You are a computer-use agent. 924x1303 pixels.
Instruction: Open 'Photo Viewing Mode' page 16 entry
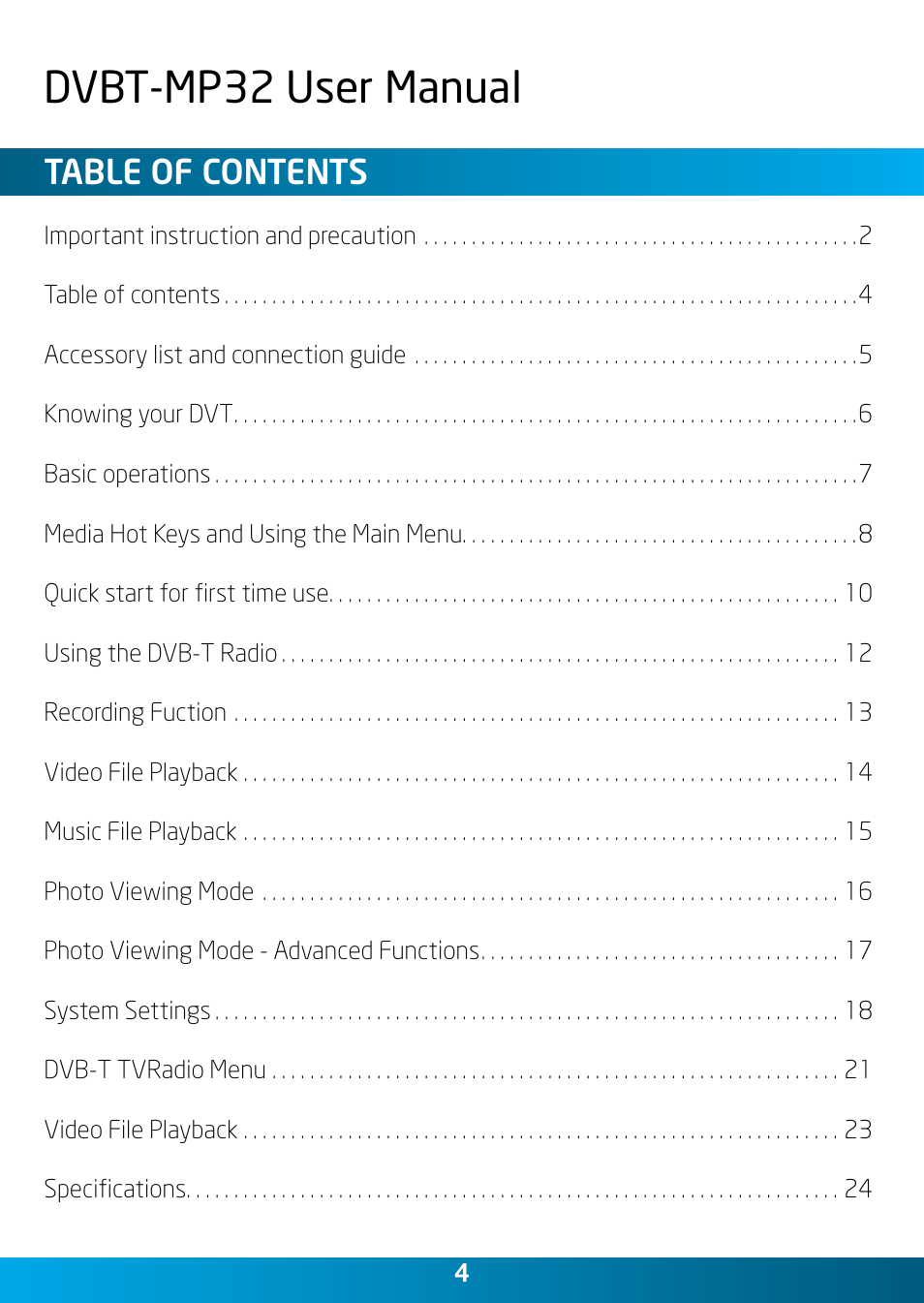pyautogui.click(x=458, y=891)
